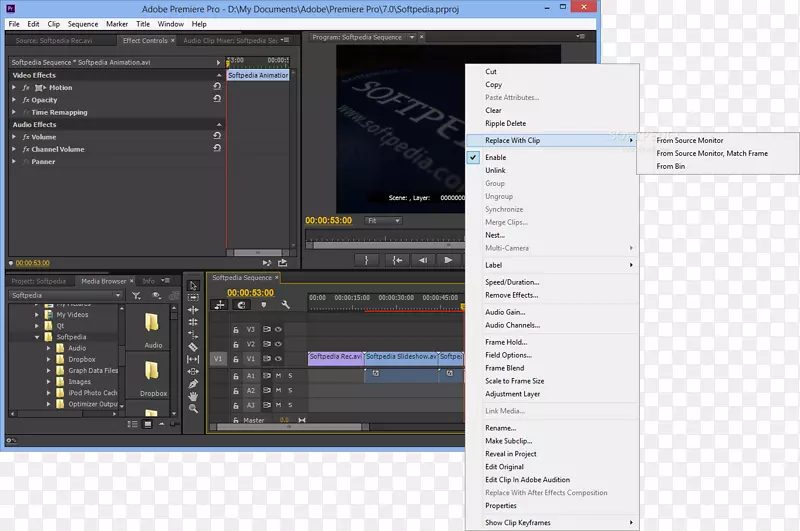The height and width of the screenshot is (531, 800).
Task: Select the Rate Stretch tool
Action: (193, 335)
